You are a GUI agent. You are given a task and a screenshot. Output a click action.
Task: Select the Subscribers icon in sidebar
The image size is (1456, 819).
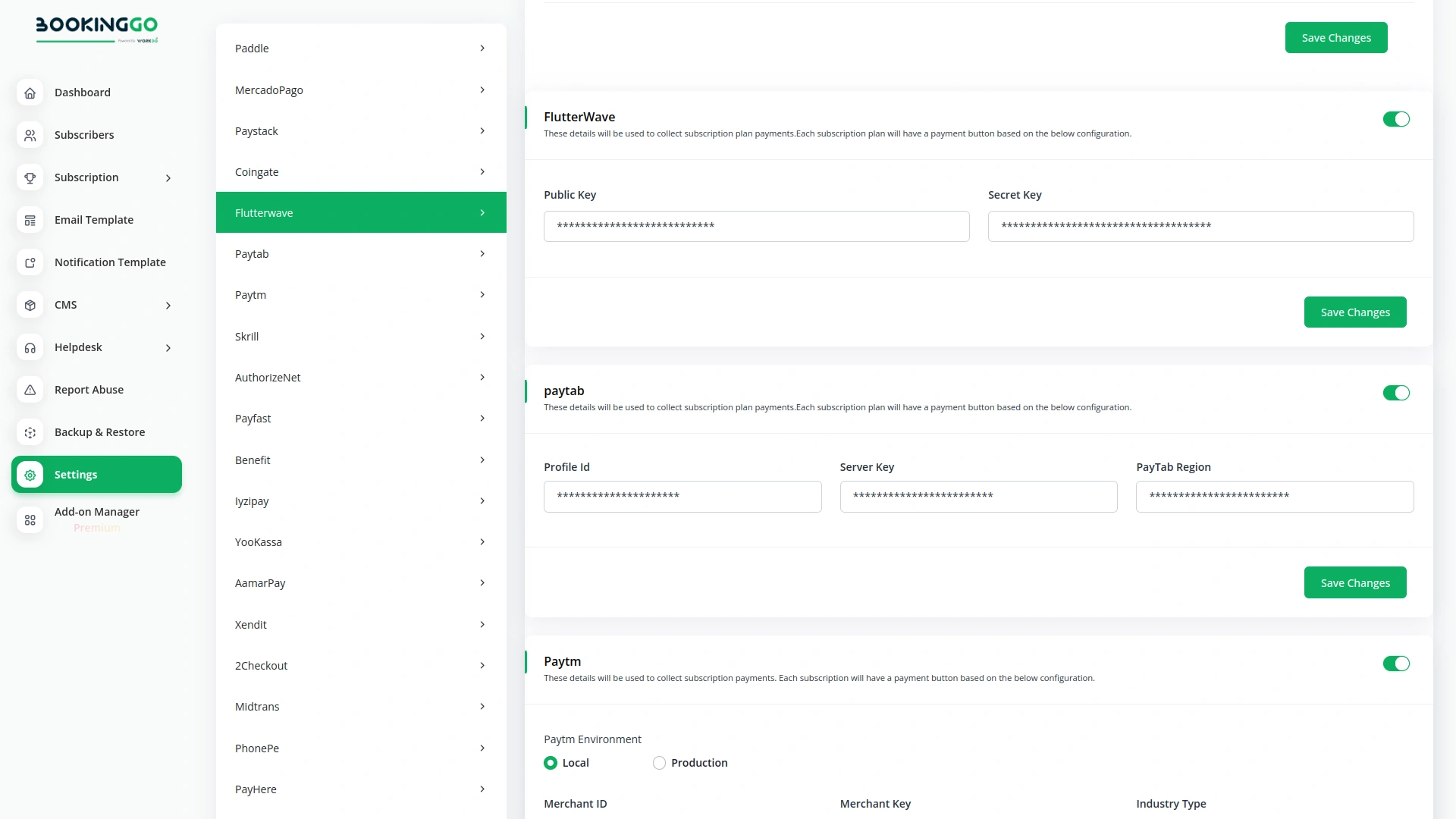[x=30, y=135]
